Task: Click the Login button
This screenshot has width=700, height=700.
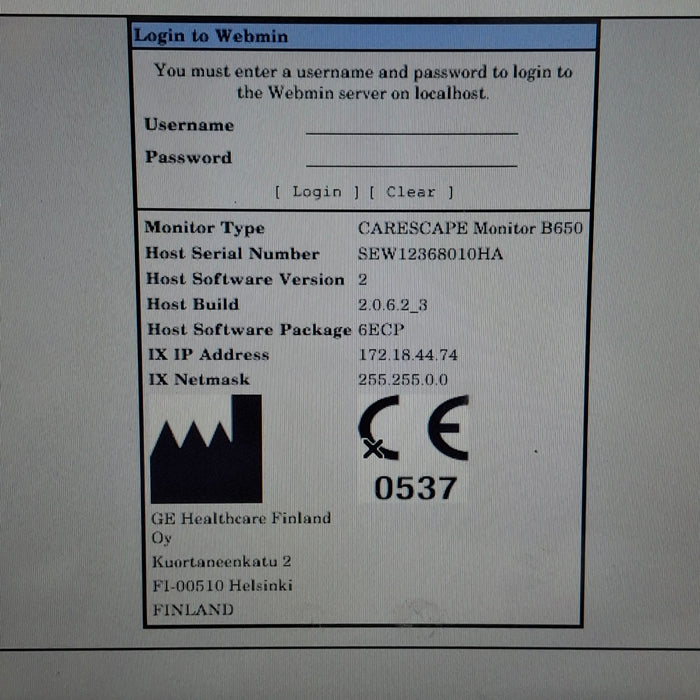Action: coord(317,192)
